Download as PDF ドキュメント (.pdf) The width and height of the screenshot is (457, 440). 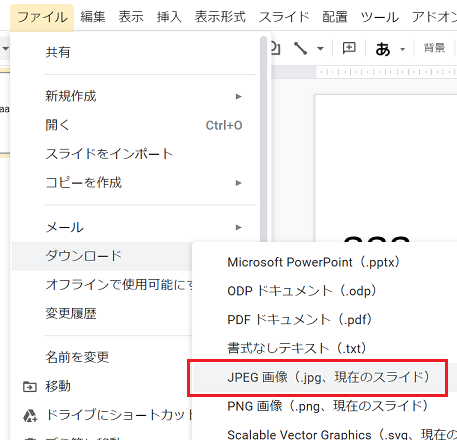[x=324, y=320]
